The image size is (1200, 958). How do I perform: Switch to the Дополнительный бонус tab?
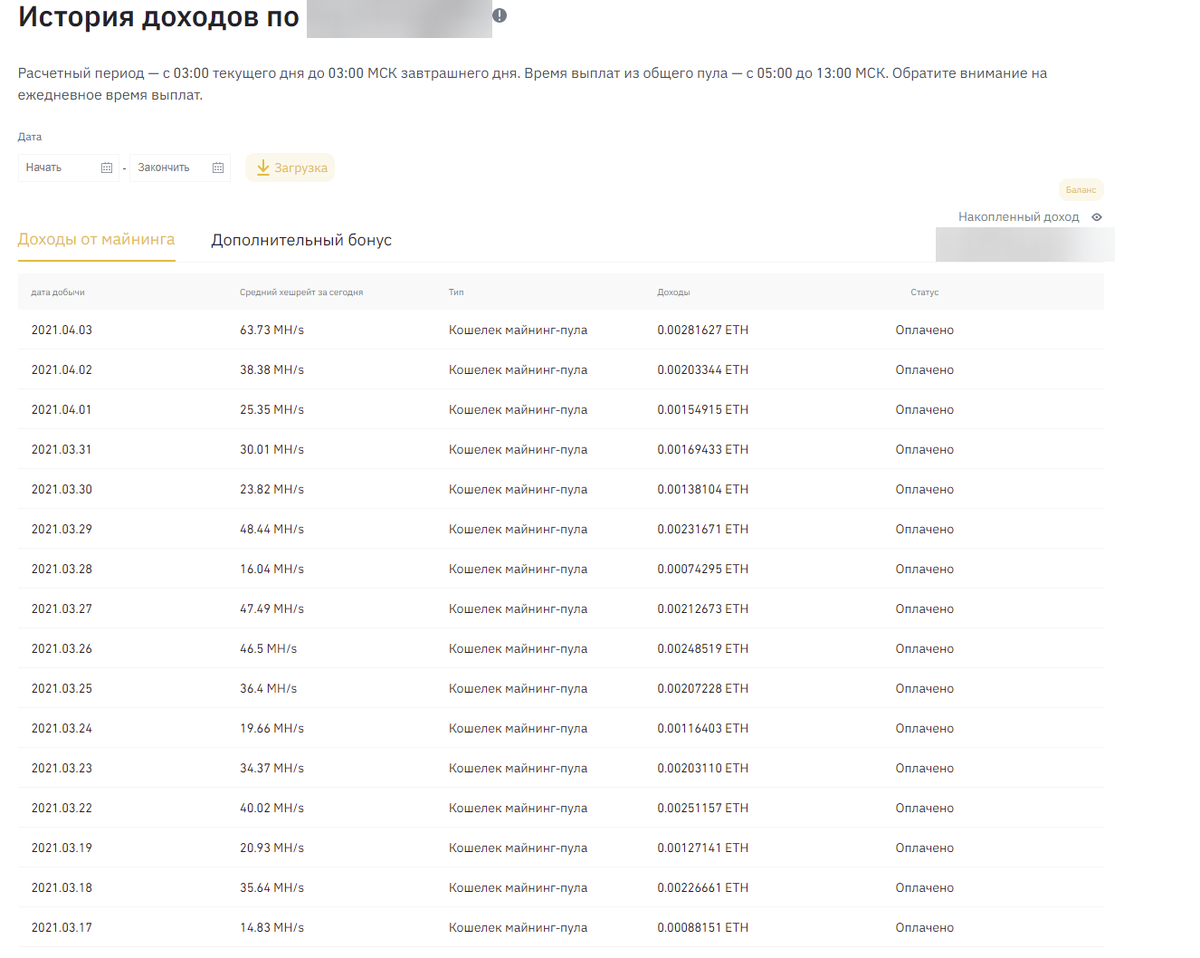[301, 240]
